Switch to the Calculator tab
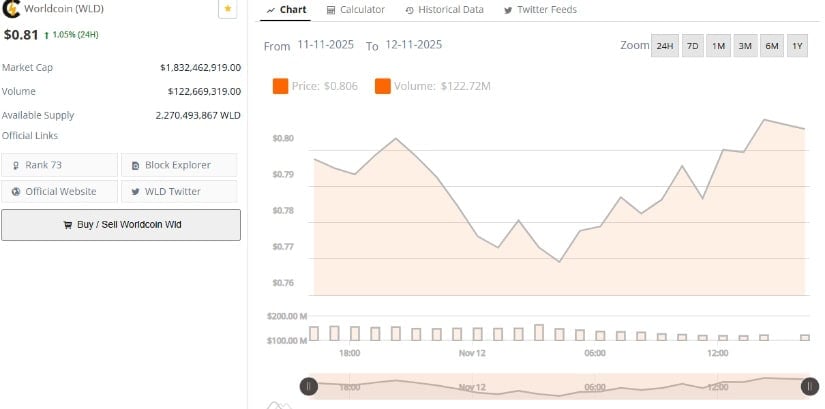 [355, 10]
